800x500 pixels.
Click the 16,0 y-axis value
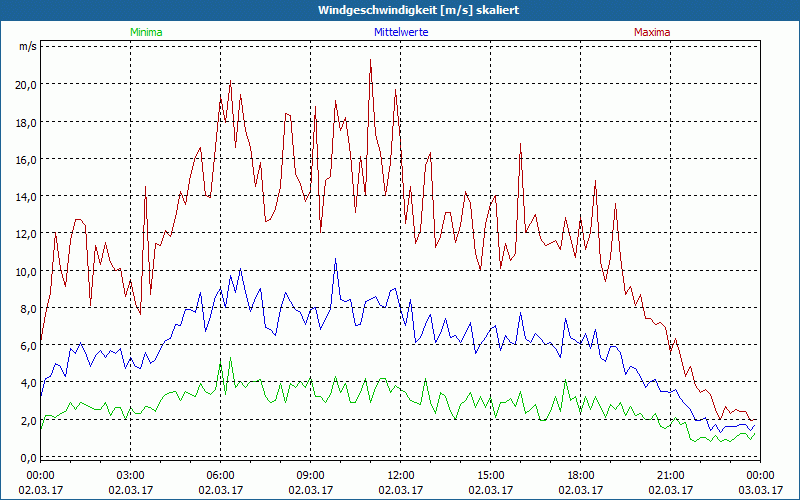tap(26, 160)
